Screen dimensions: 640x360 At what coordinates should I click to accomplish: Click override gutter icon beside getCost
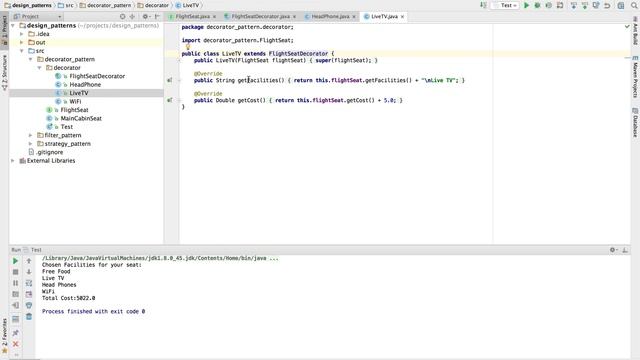pos(170,100)
